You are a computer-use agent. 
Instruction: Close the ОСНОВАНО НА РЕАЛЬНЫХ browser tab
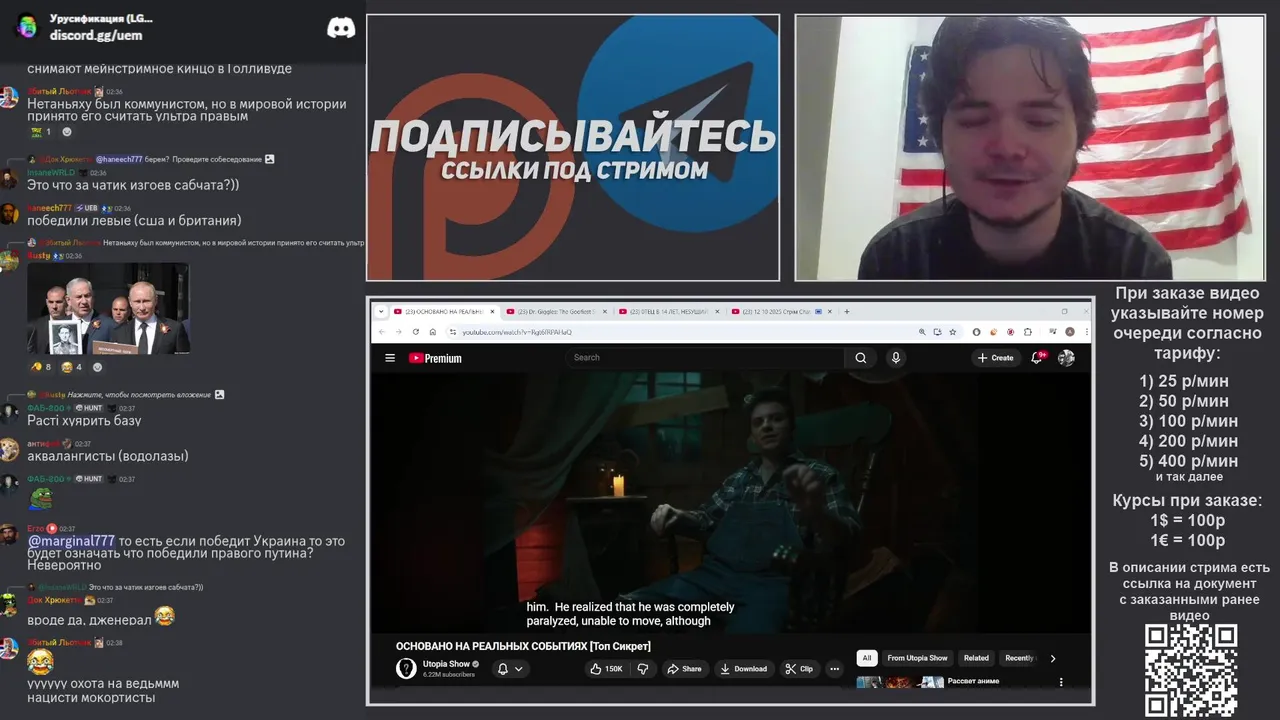click(x=490, y=311)
